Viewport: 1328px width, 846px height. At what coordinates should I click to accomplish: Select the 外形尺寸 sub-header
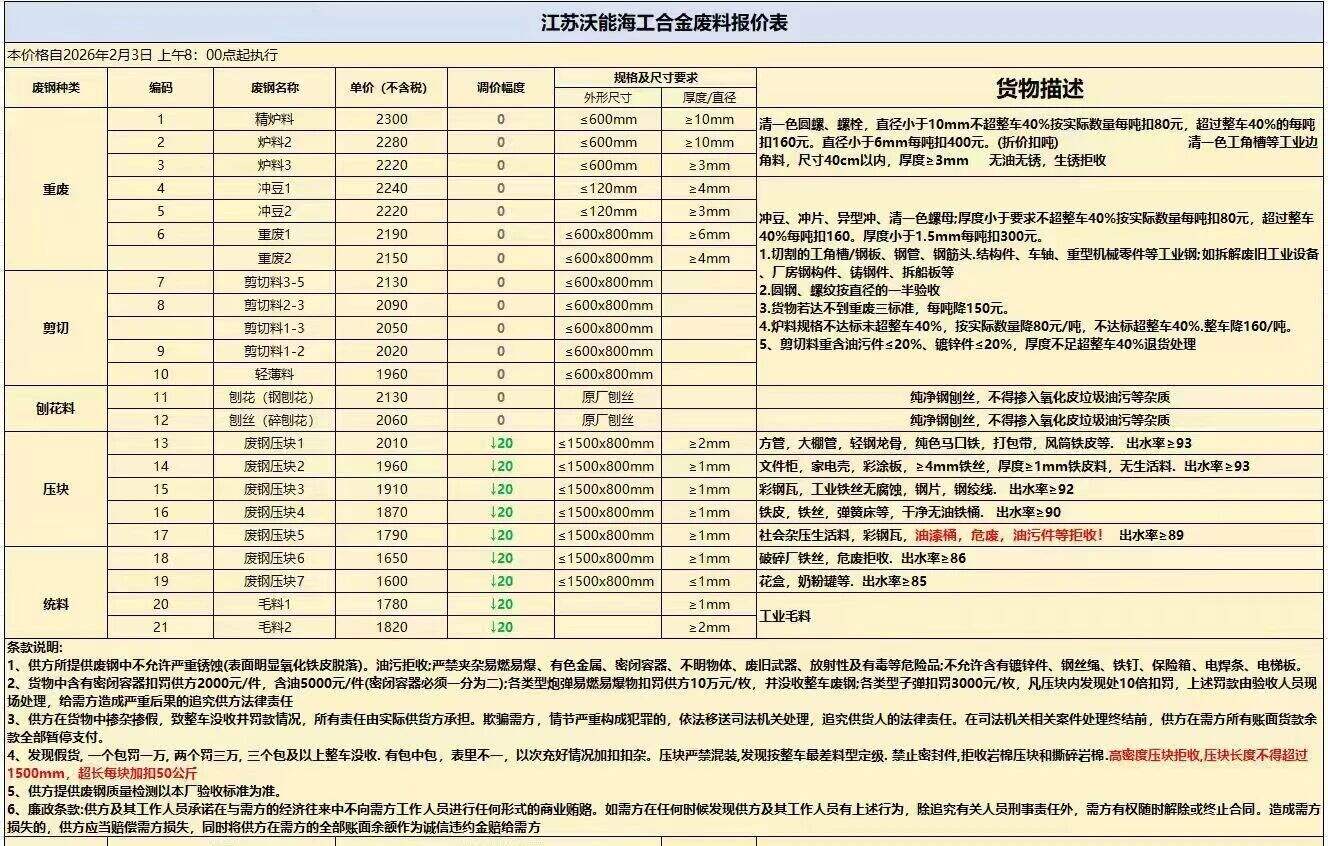tap(608, 97)
